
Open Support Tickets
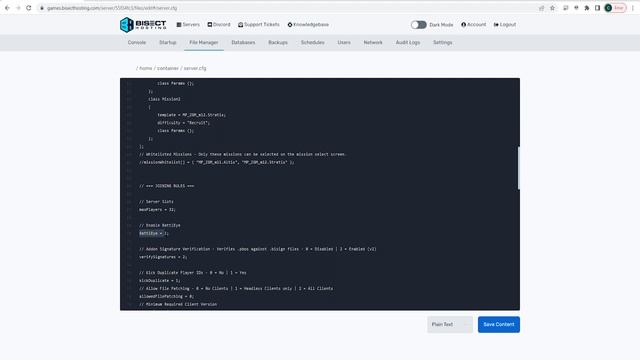259,24
